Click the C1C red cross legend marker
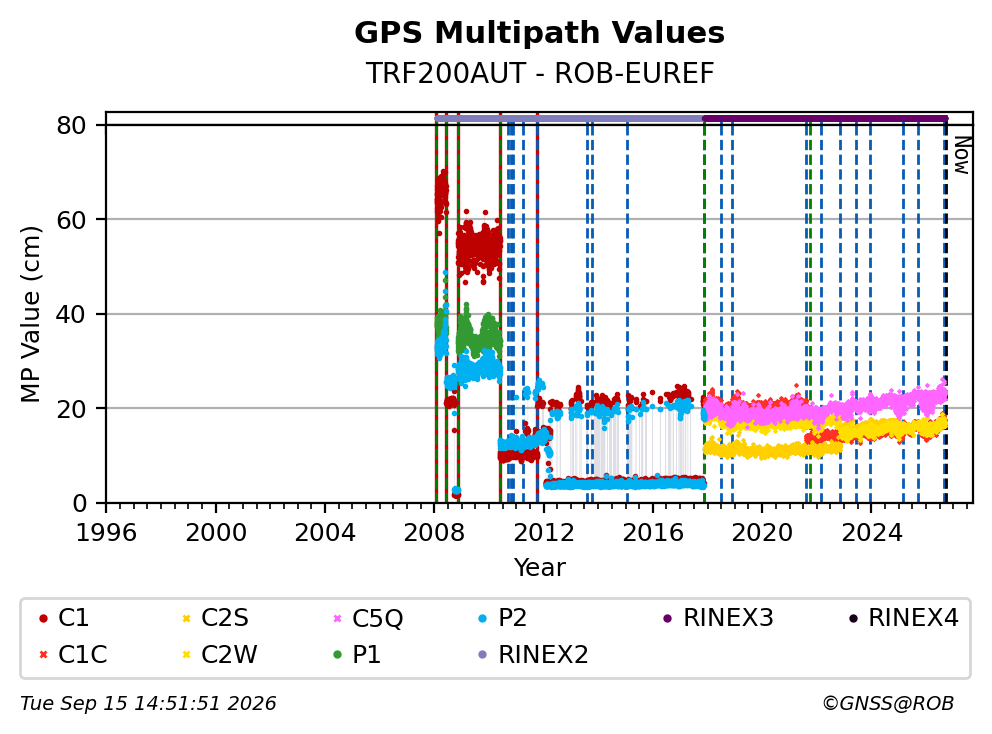Screen dimensions: 992x734 point(43,654)
